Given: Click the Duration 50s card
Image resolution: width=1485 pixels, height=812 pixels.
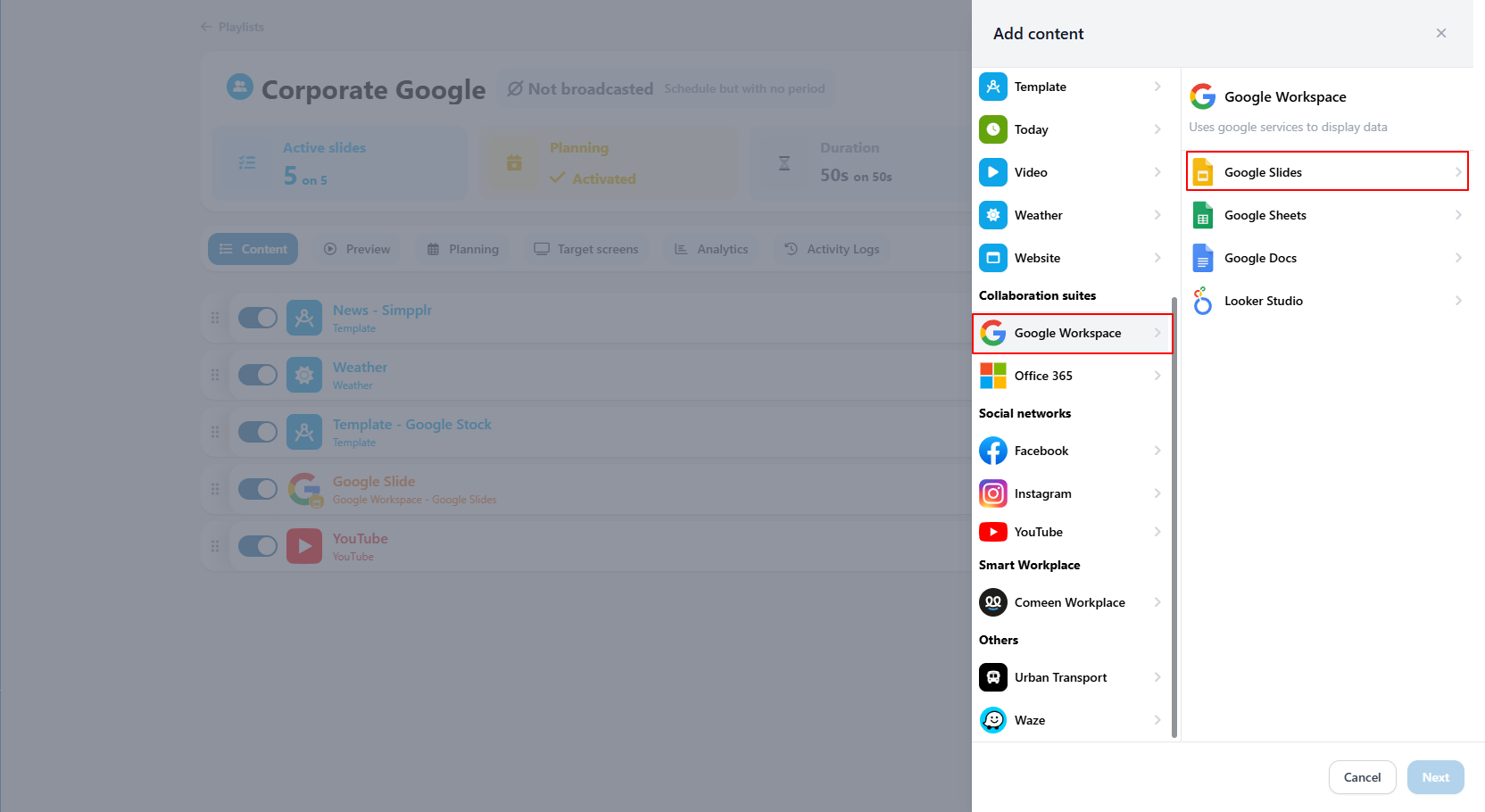Looking at the screenshot, I should [860, 162].
